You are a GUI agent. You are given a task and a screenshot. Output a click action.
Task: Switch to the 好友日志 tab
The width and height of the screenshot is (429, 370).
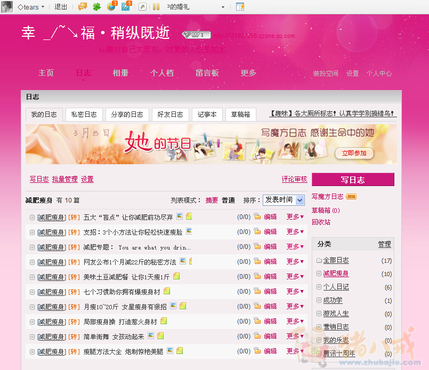(170, 114)
